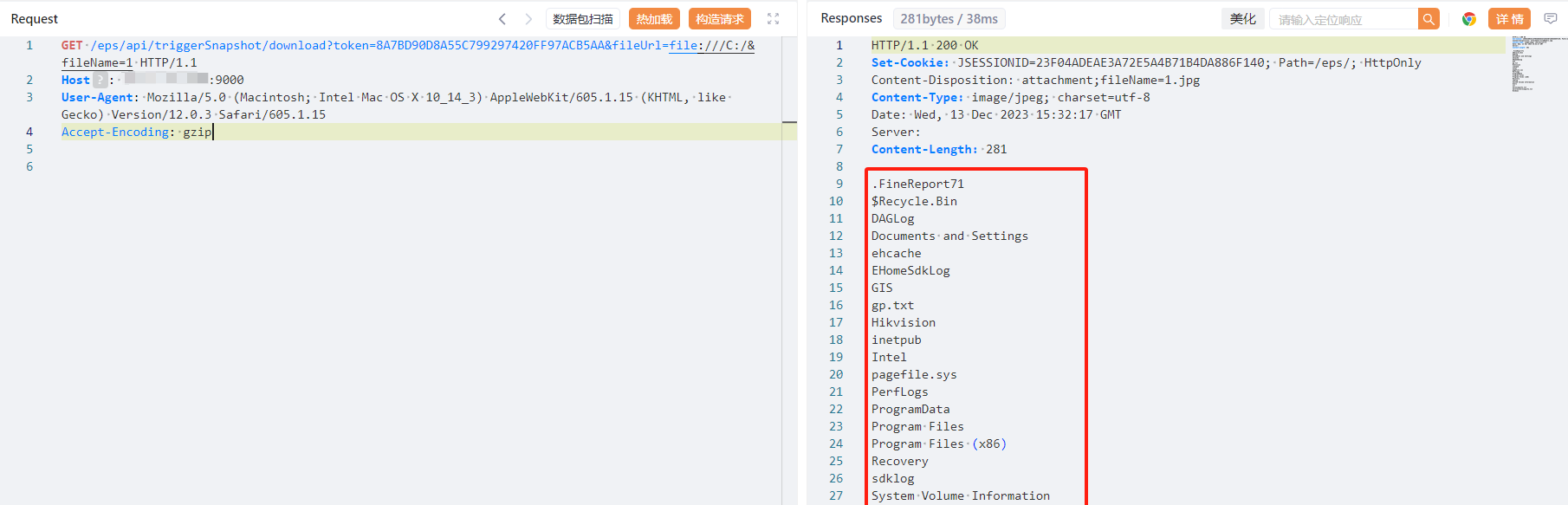The height and width of the screenshot is (505, 1568).
Task: Click the gp.txt entry
Action: [x=892, y=305]
